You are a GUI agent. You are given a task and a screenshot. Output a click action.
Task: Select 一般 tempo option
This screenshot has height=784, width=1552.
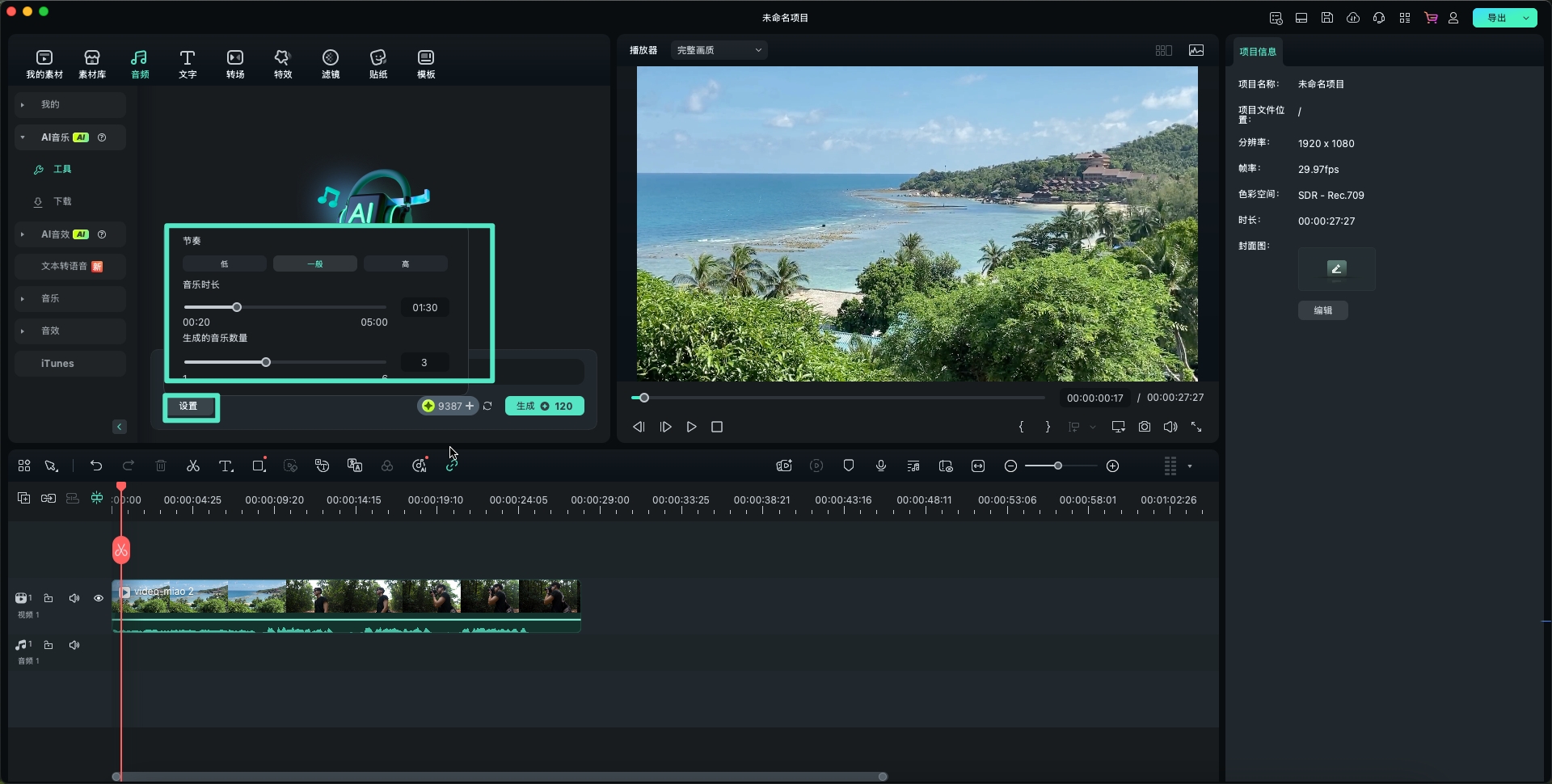pos(315,263)
